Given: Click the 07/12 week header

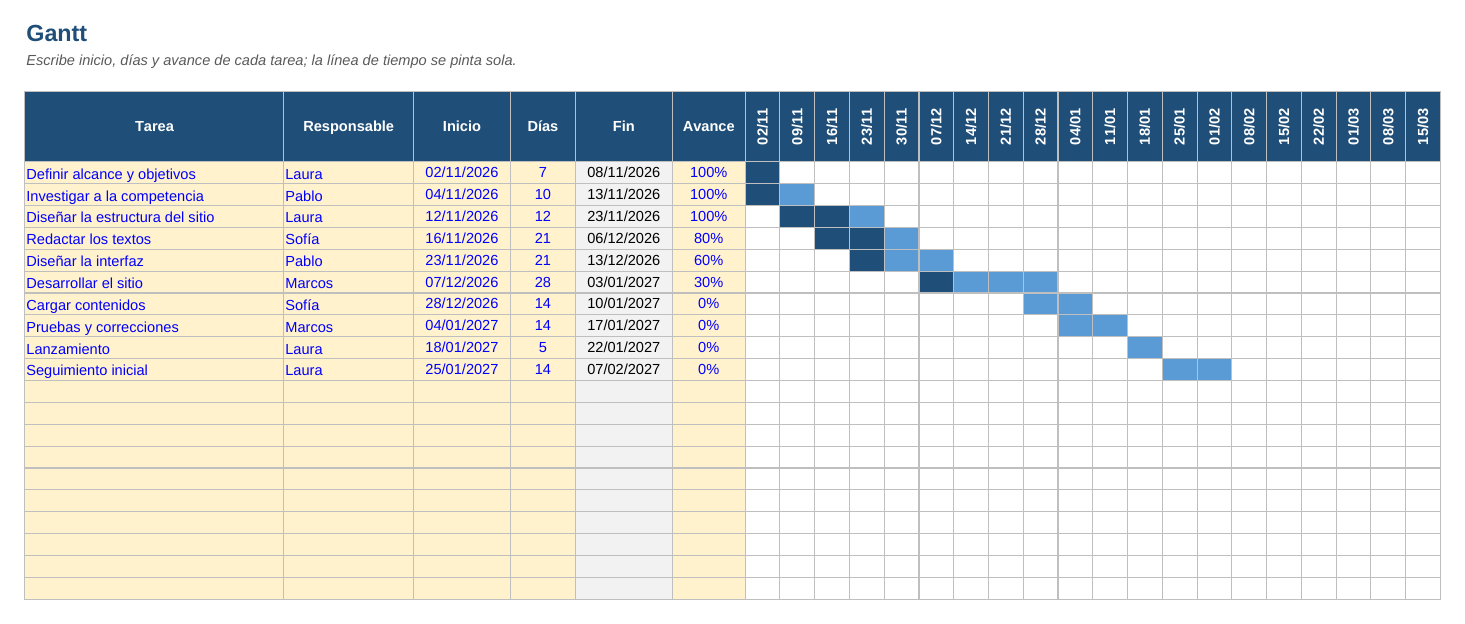Looking at the screenshot, I should coord(936,126).
